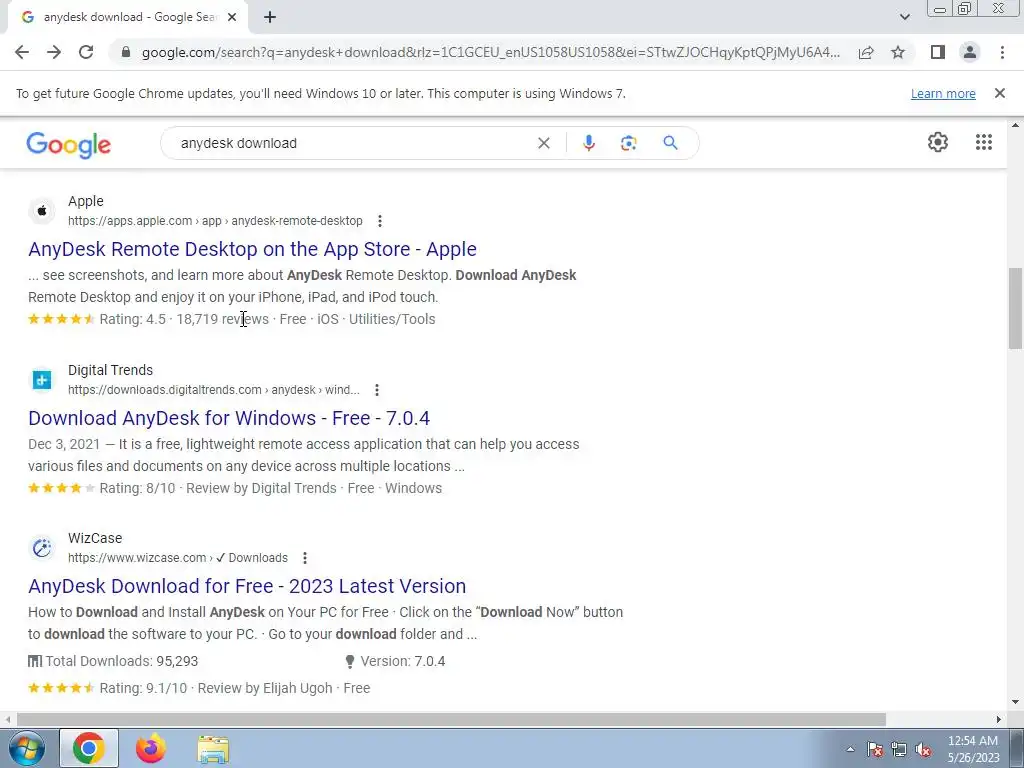Dismiss the Windows 7 update notice
The height and width of the screenshot is (768, 1024).
click(x=999, y=93)
